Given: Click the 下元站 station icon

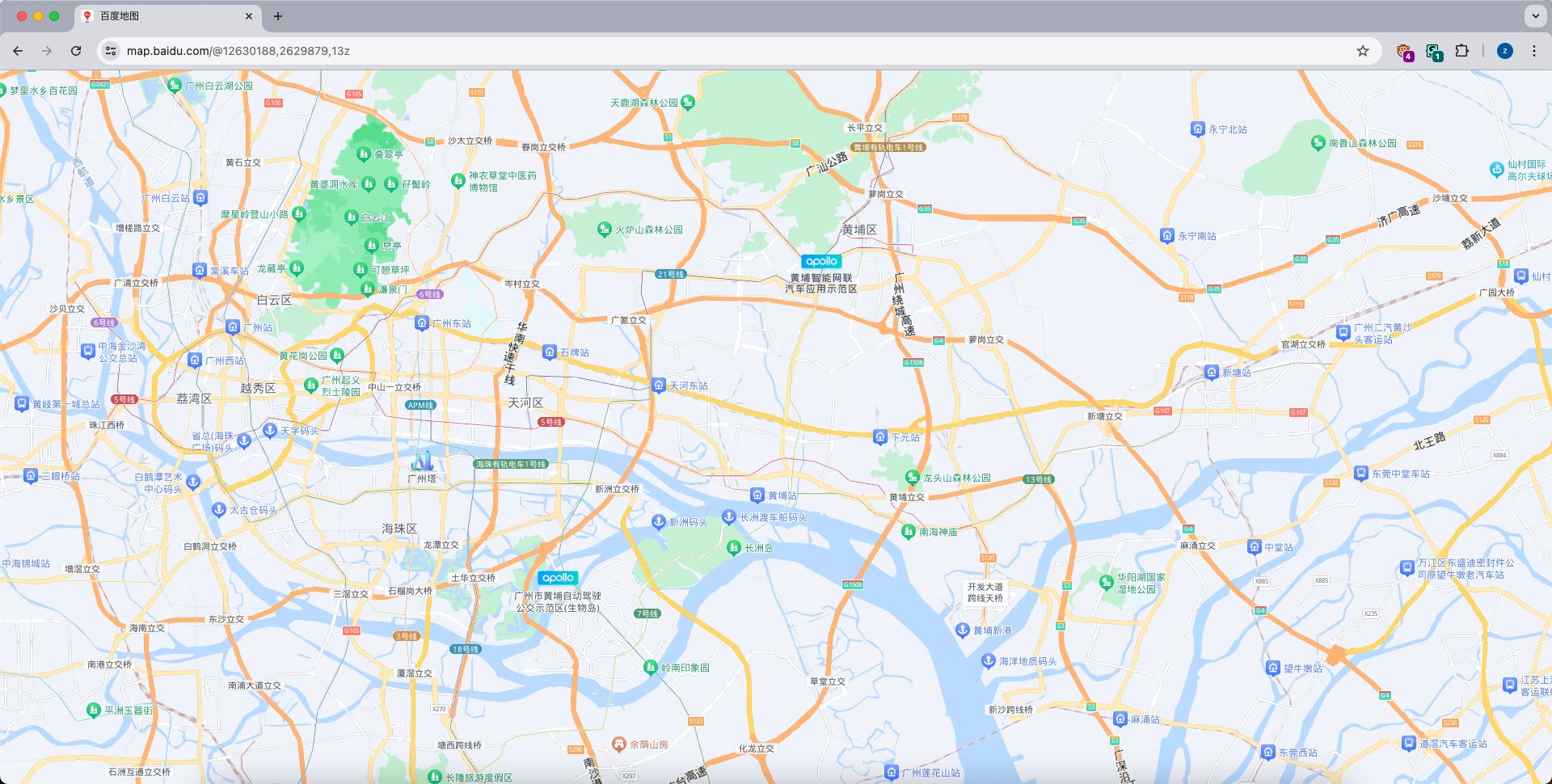Looking at the screenshot, I should (880, 437).
